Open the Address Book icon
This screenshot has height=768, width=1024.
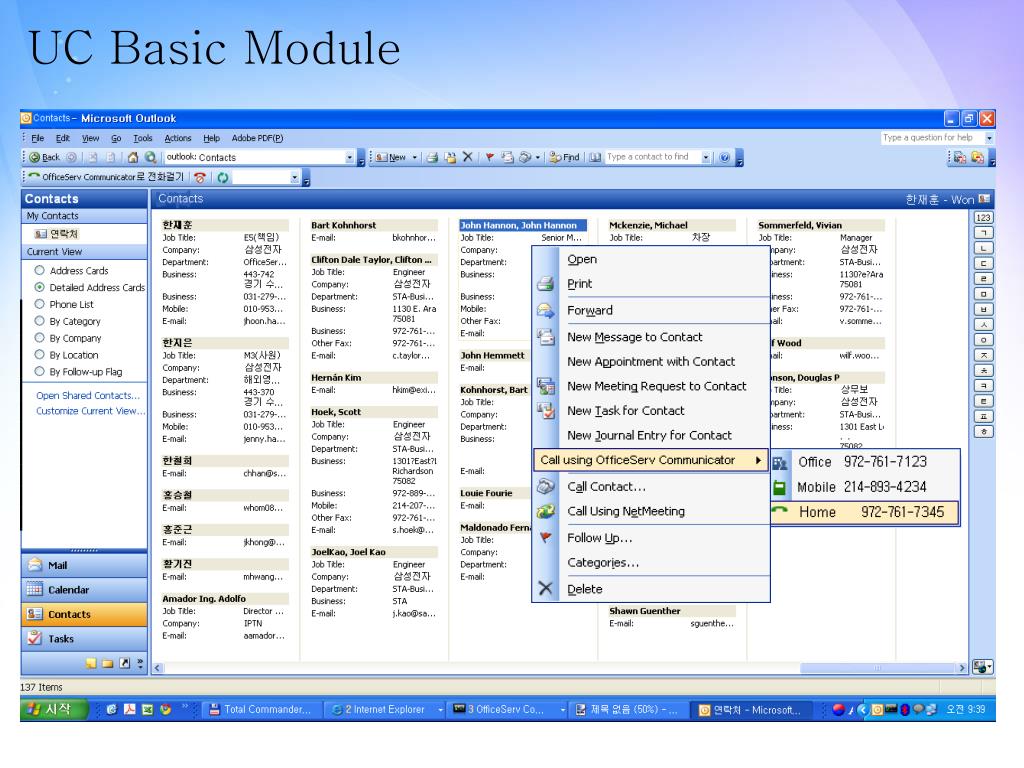tap(595, 157)
